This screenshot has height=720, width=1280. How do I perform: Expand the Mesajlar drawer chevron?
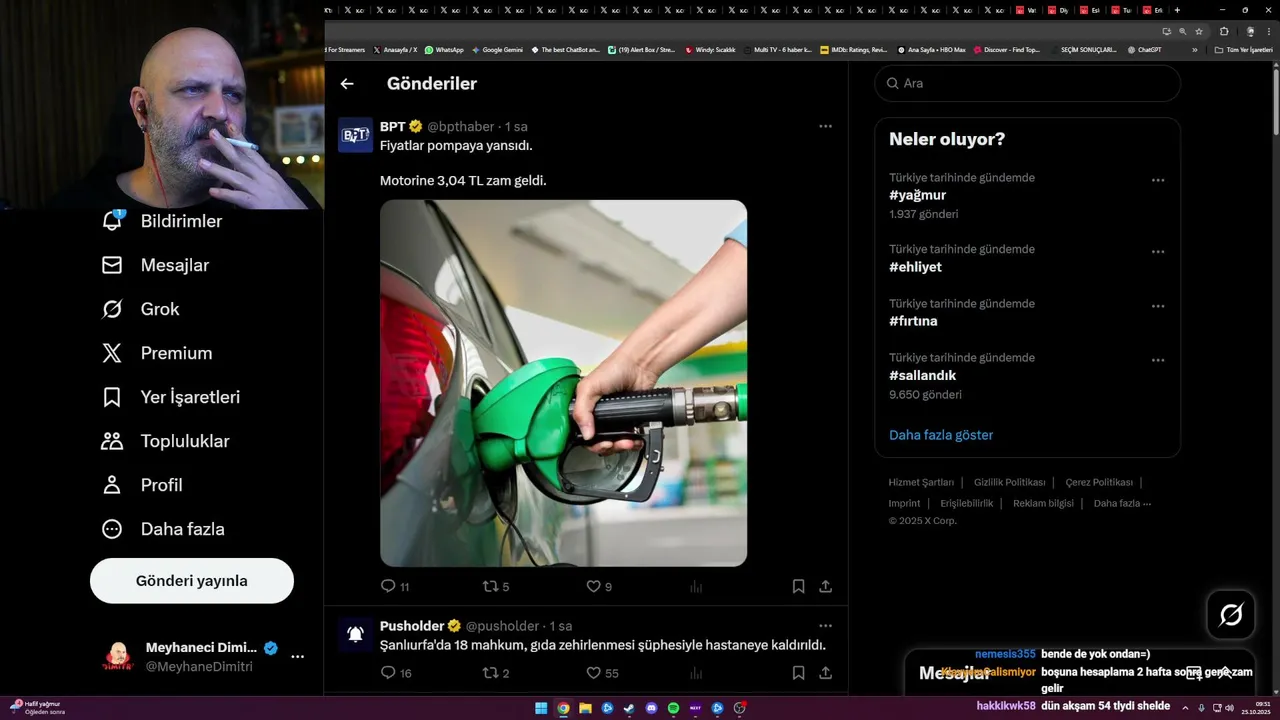[x=1225, y=673]
